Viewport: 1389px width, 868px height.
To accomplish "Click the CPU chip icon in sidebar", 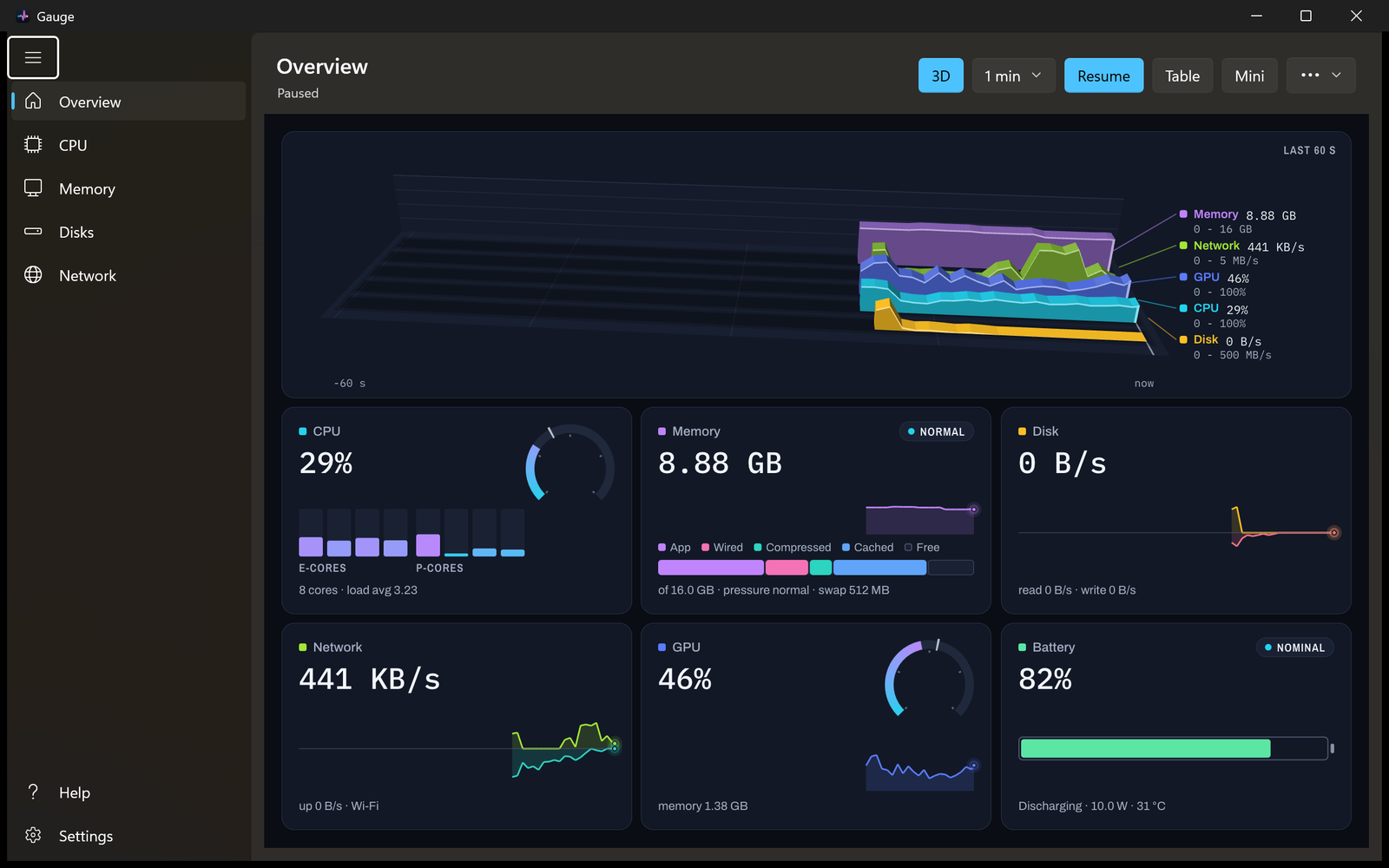I will tap(33, 145).
